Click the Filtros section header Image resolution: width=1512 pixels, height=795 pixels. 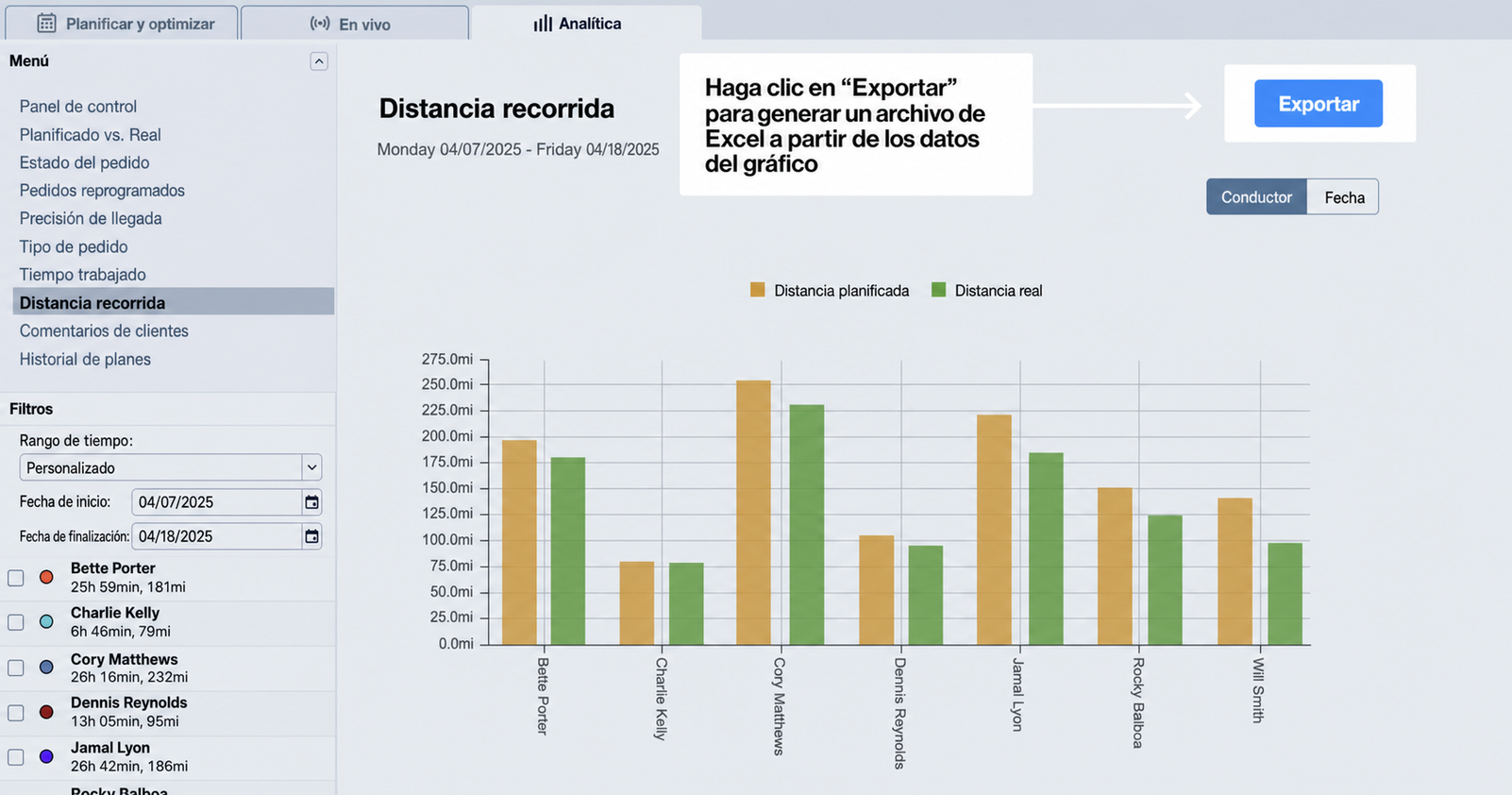pos(31,409)
